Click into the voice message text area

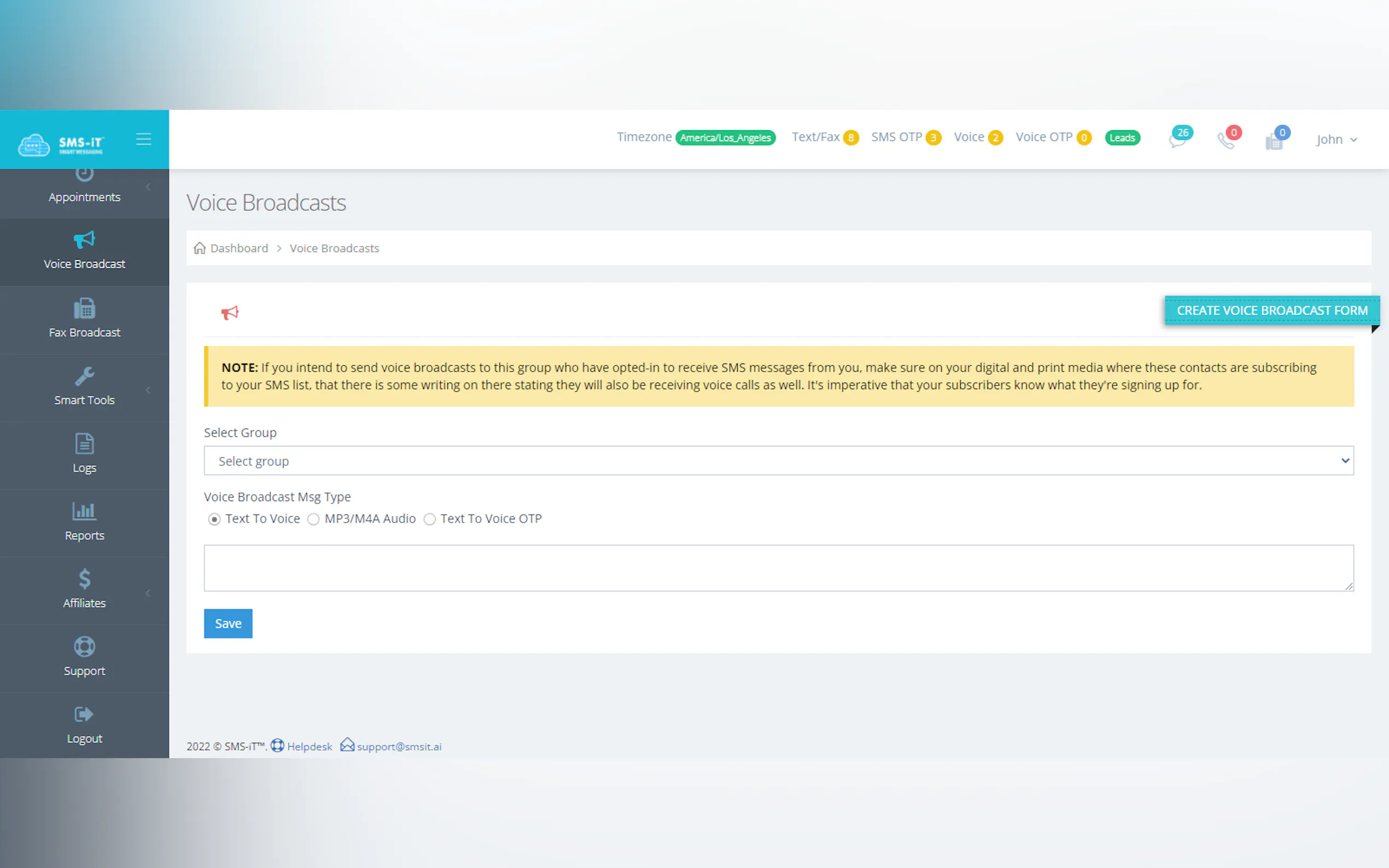pyautogui.click(x=778, y=568)
